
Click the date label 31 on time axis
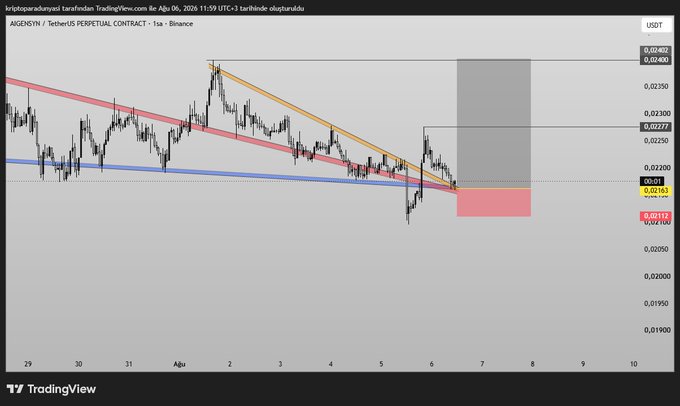(129, 364)
